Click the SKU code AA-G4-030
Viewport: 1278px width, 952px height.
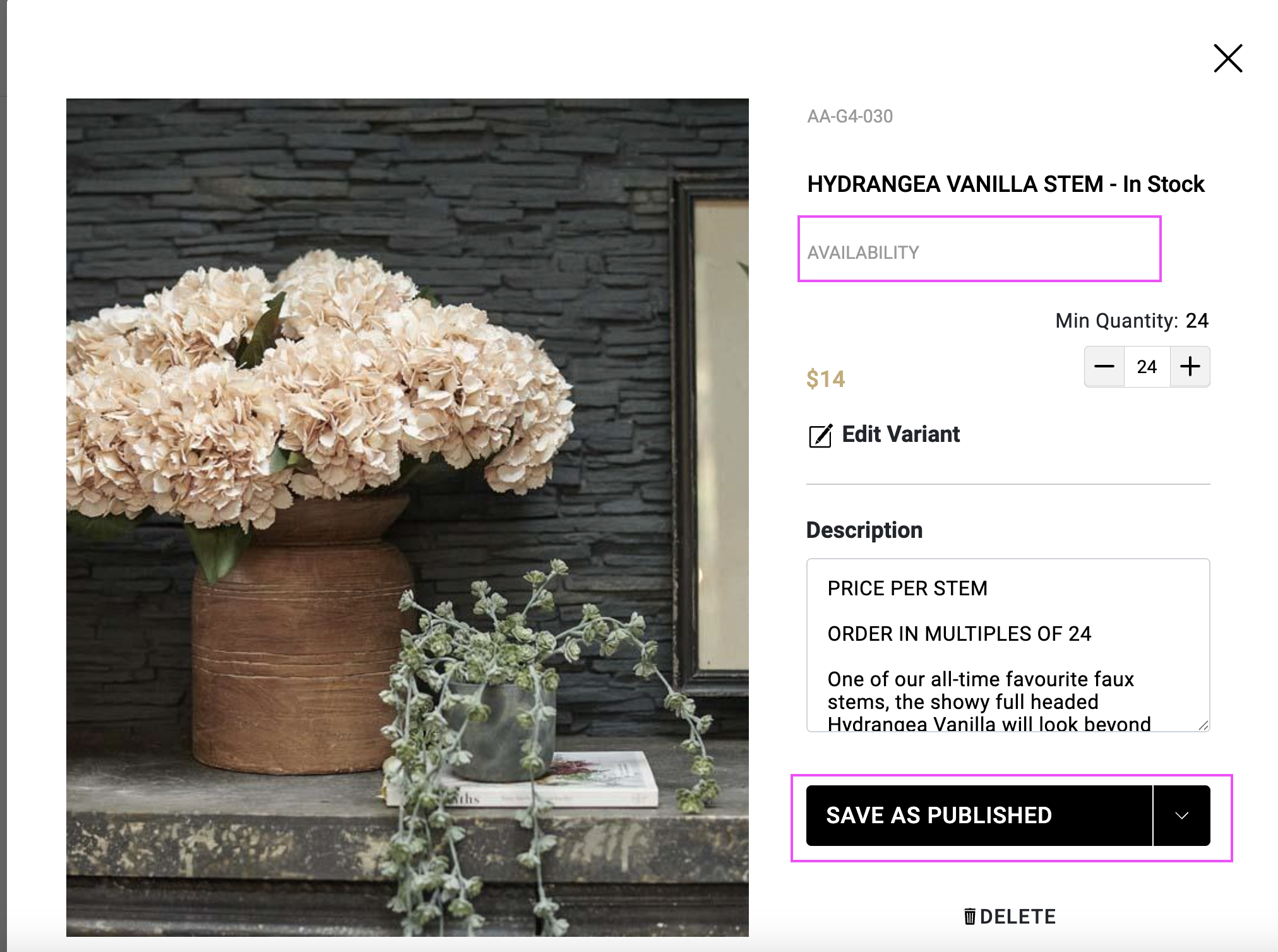(x=850, y=116)
